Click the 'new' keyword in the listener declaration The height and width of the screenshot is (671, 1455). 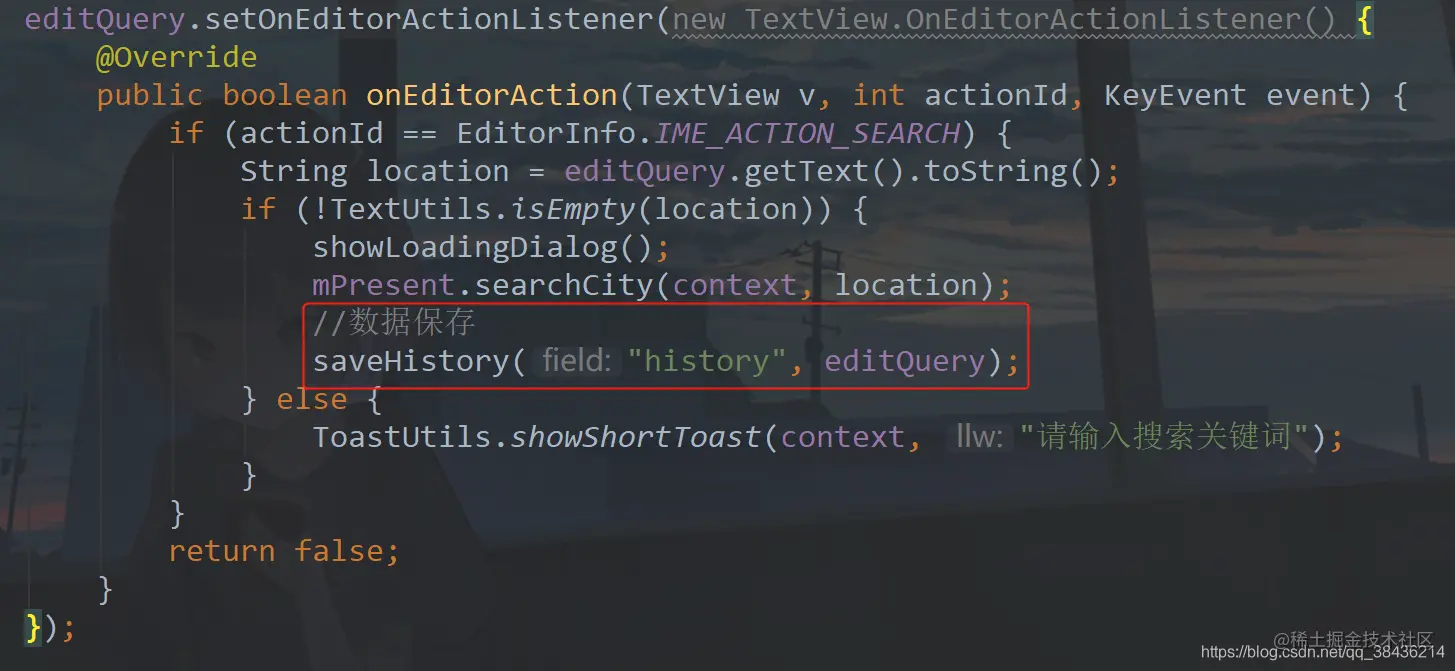699,19
